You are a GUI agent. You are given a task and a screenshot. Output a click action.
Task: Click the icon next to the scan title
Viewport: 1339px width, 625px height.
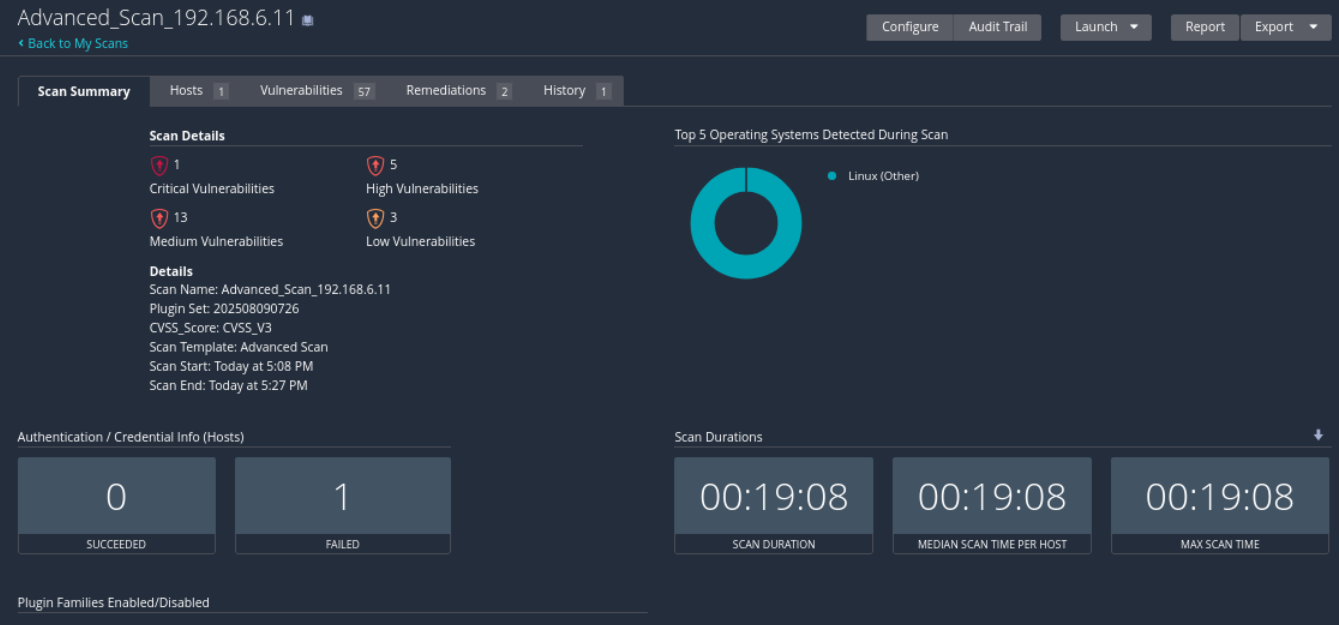click(308, 20)
